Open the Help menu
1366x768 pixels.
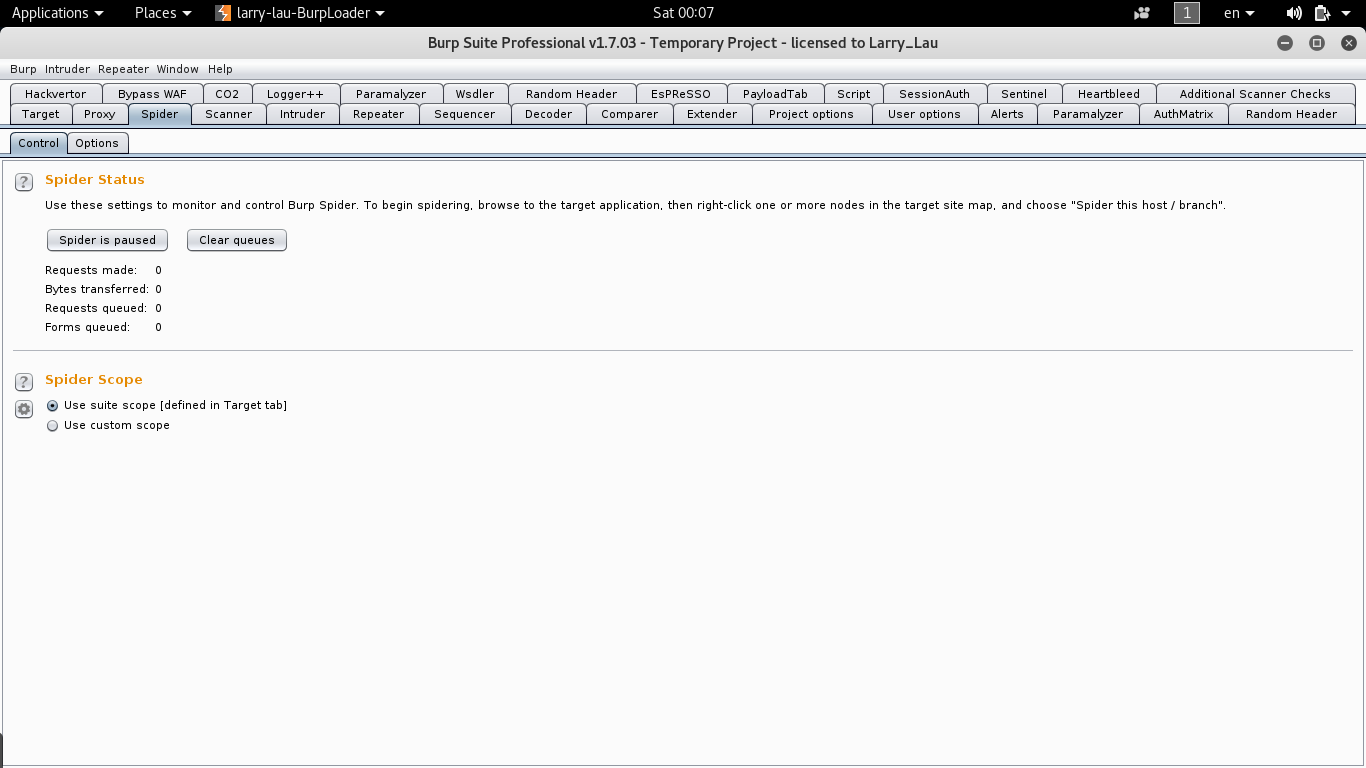click(x=220, y=69)
